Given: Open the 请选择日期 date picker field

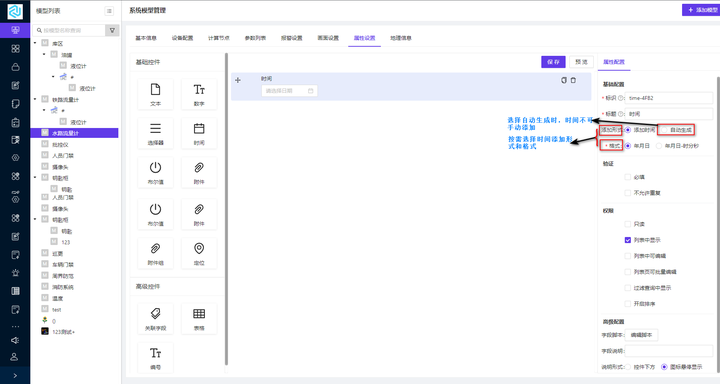Looking at the screenshot, I should 289,91.
